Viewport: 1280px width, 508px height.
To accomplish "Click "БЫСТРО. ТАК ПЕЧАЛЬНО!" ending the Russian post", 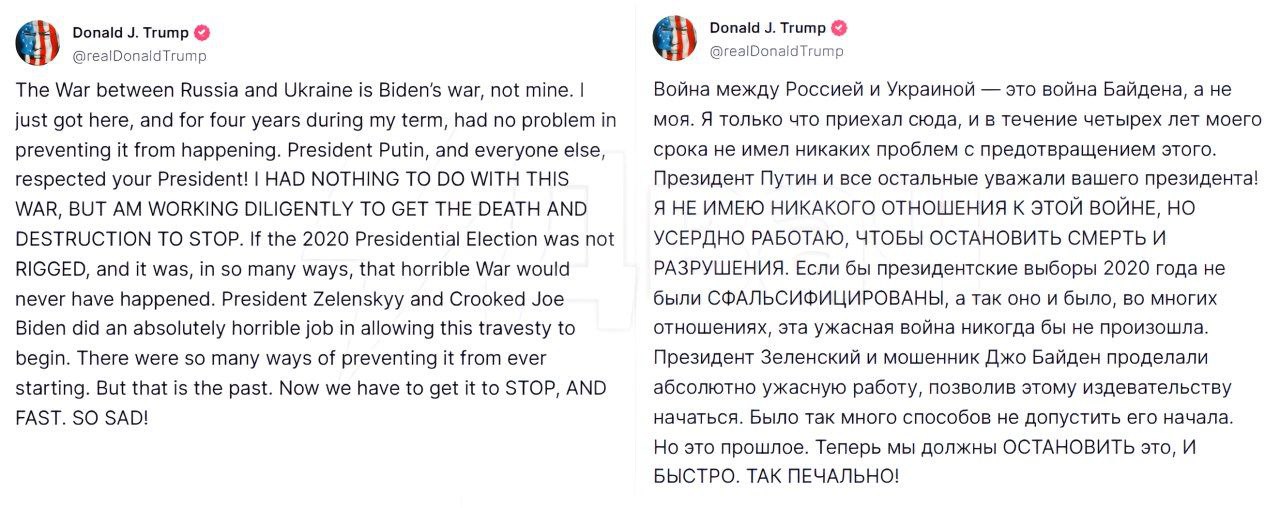I will [776, 477].
